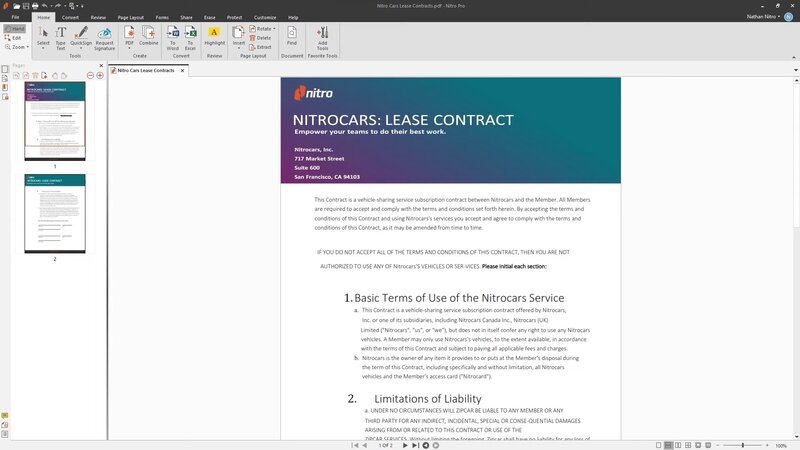
Task: Click the previous view circle icon
Action: tap(426, 445)
